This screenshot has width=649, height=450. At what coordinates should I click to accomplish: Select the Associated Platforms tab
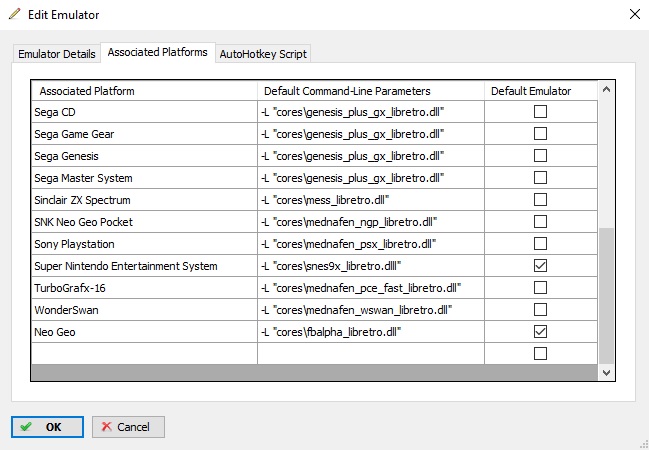158,52
